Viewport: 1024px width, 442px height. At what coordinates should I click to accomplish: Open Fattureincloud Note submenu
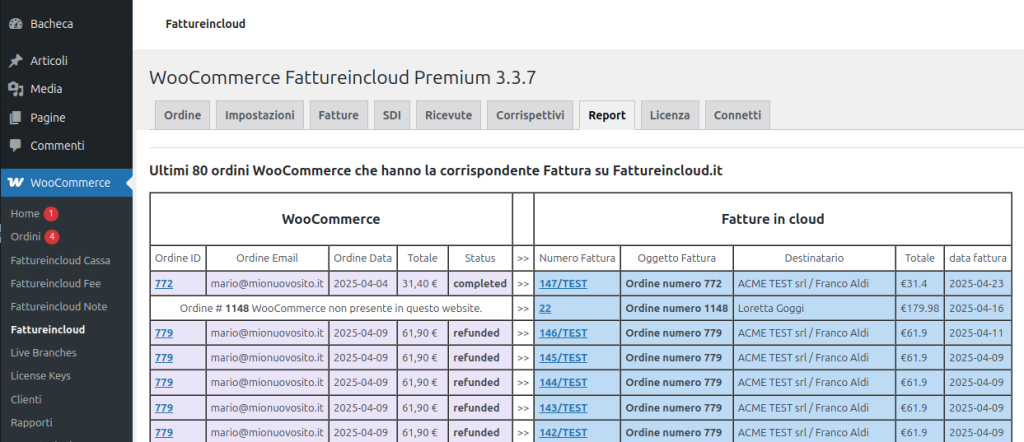(x=59, y=307)
